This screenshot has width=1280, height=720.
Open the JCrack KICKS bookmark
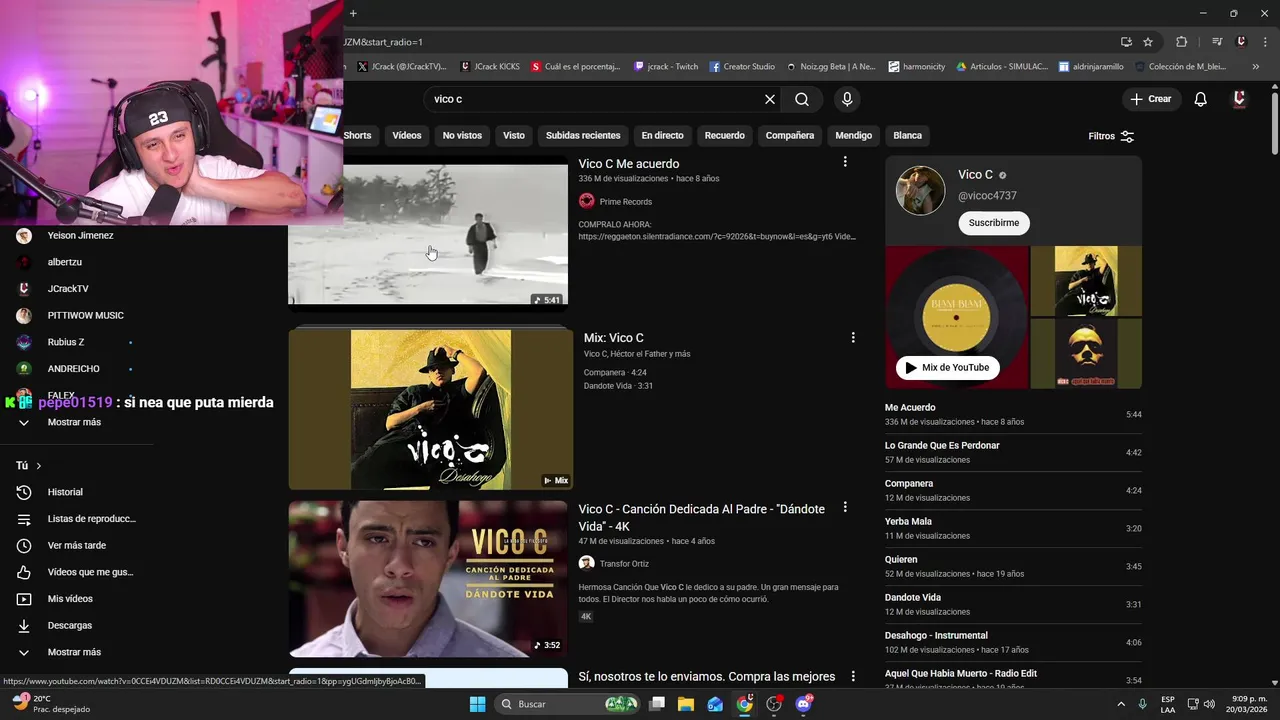pos(490,67)
